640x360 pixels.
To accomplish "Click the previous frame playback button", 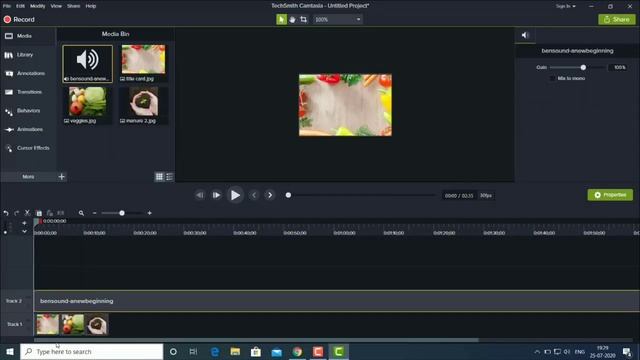I will pos(200,196).
